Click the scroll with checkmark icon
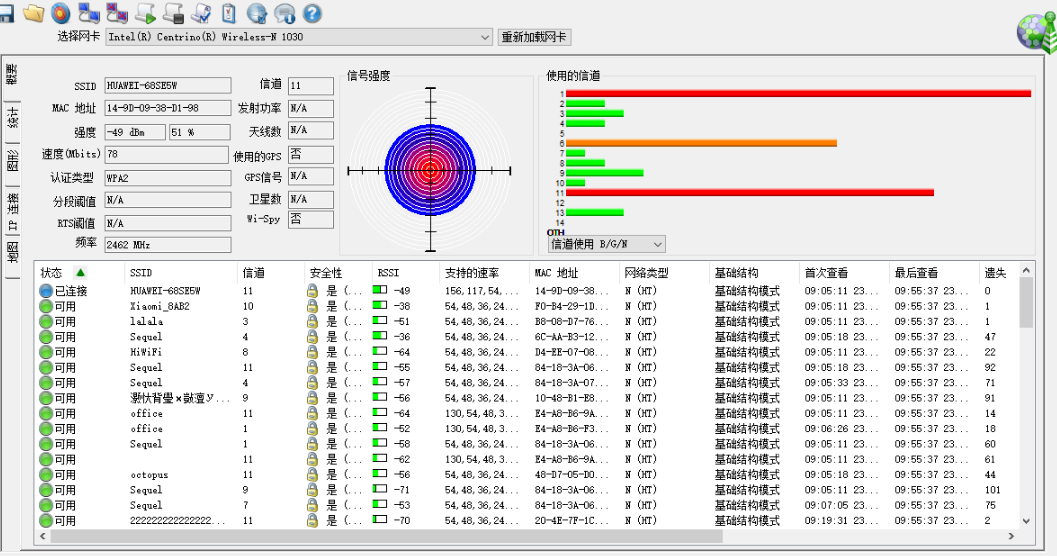 coord(202,13)
